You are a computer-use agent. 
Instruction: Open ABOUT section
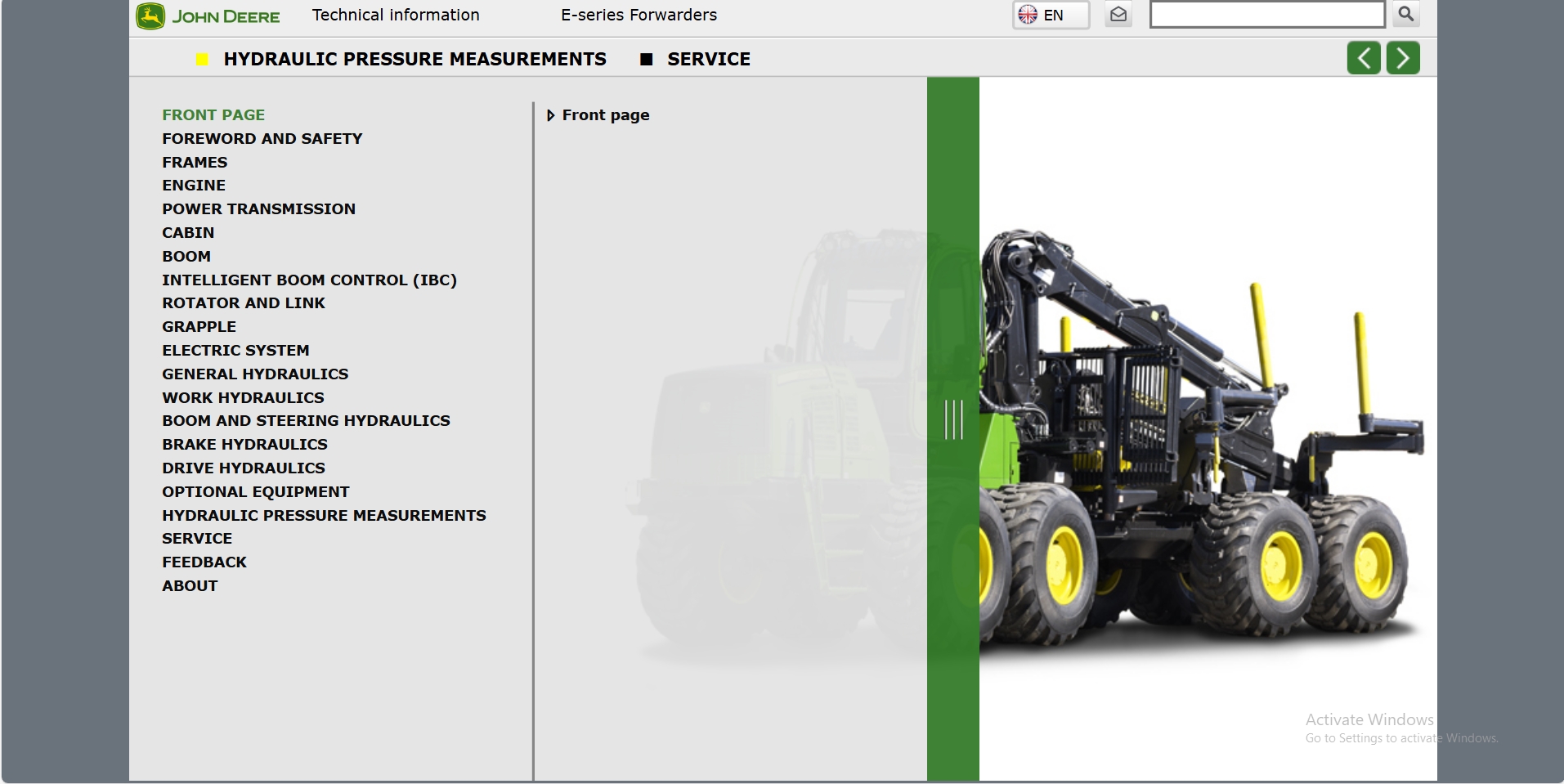tap(190, 586)
